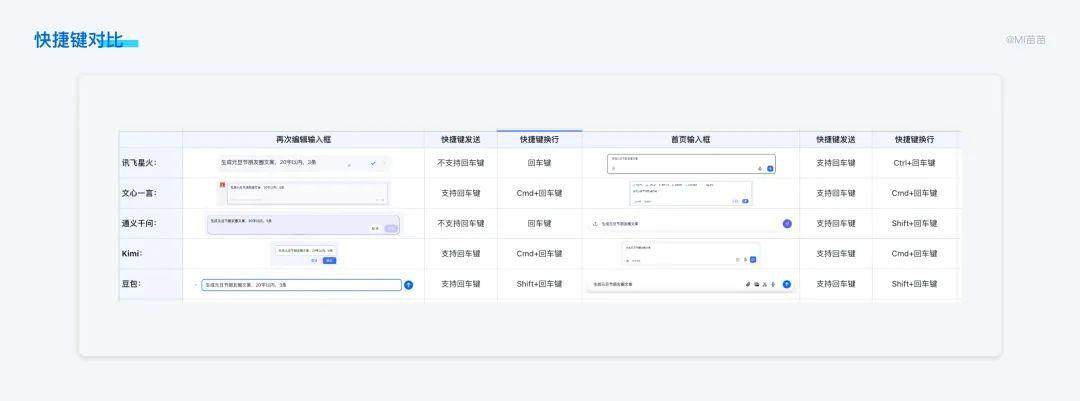Click the 文心一言 edit input box
This screenshot has width=1080, height=401.
307,194
